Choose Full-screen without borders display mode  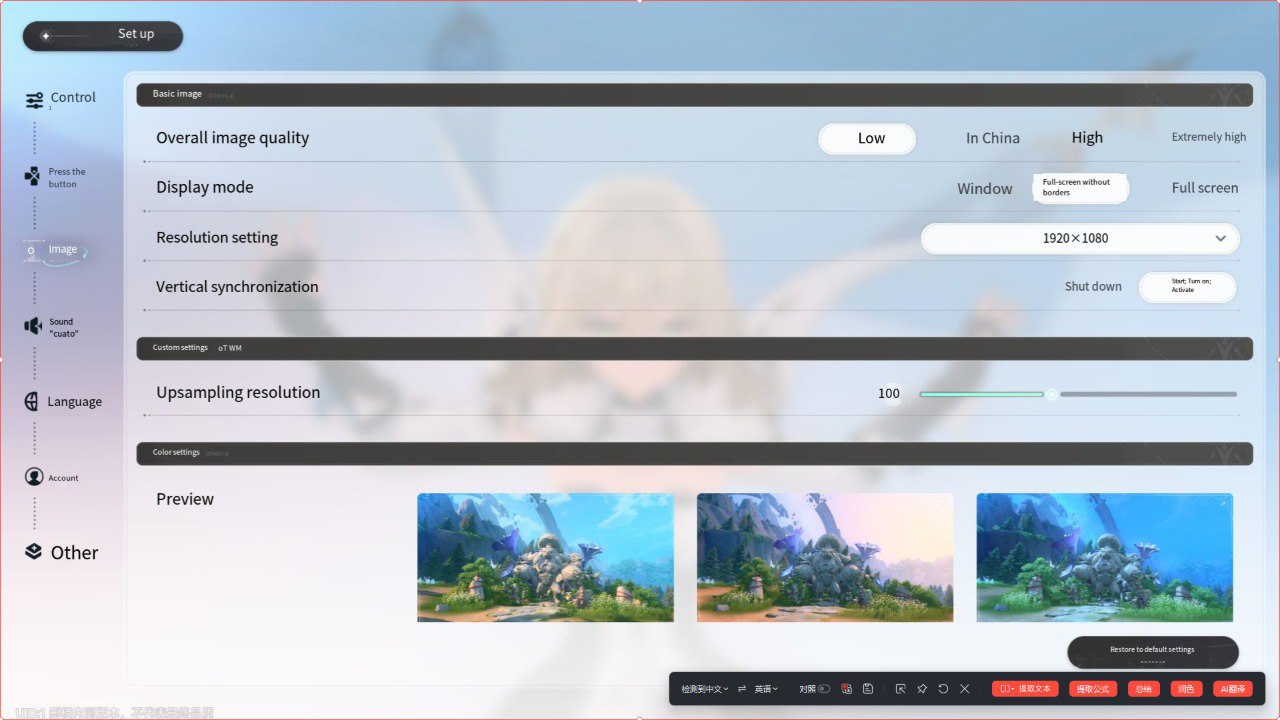(x=1080, y=188)
